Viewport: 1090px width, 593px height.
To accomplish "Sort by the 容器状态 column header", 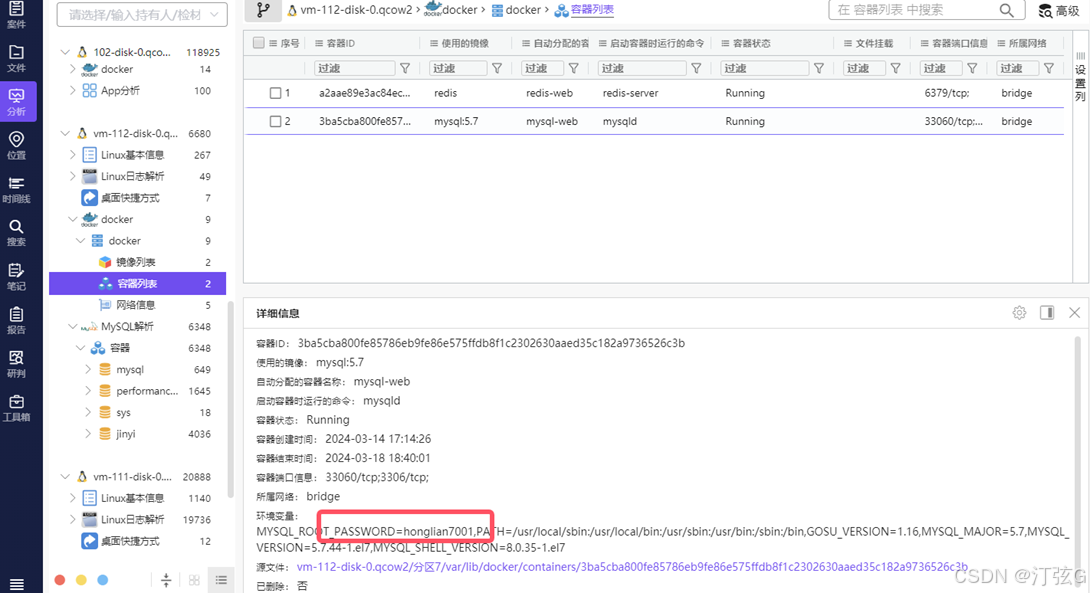I will click(x=751, y=43).
